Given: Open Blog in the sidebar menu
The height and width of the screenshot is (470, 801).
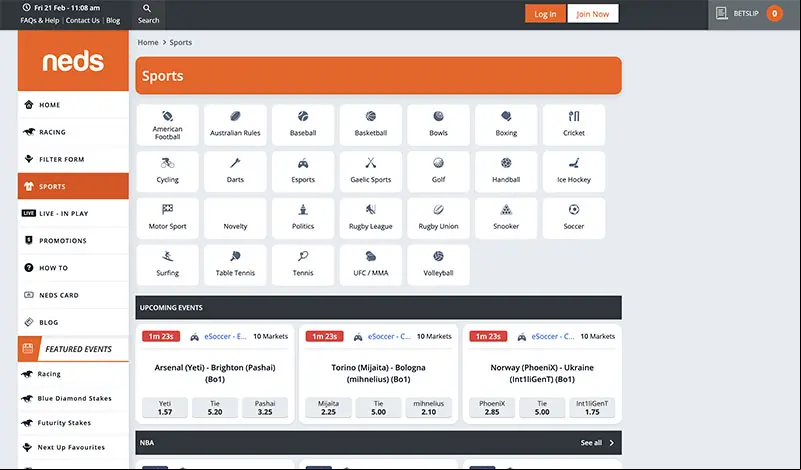Looking at the screenshot, I should pos(73,322).
